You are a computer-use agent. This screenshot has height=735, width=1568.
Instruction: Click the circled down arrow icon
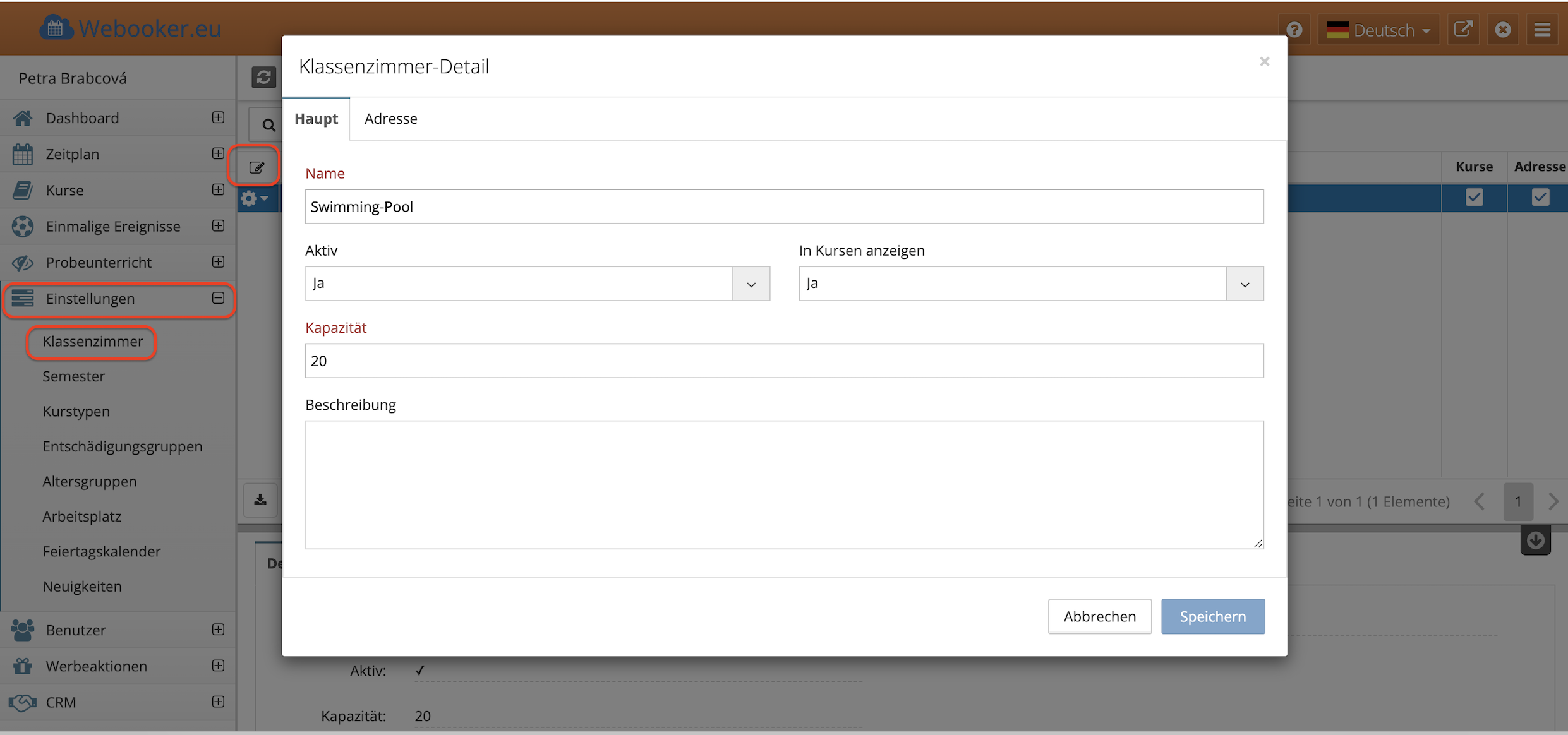(x=1535, y=541)
